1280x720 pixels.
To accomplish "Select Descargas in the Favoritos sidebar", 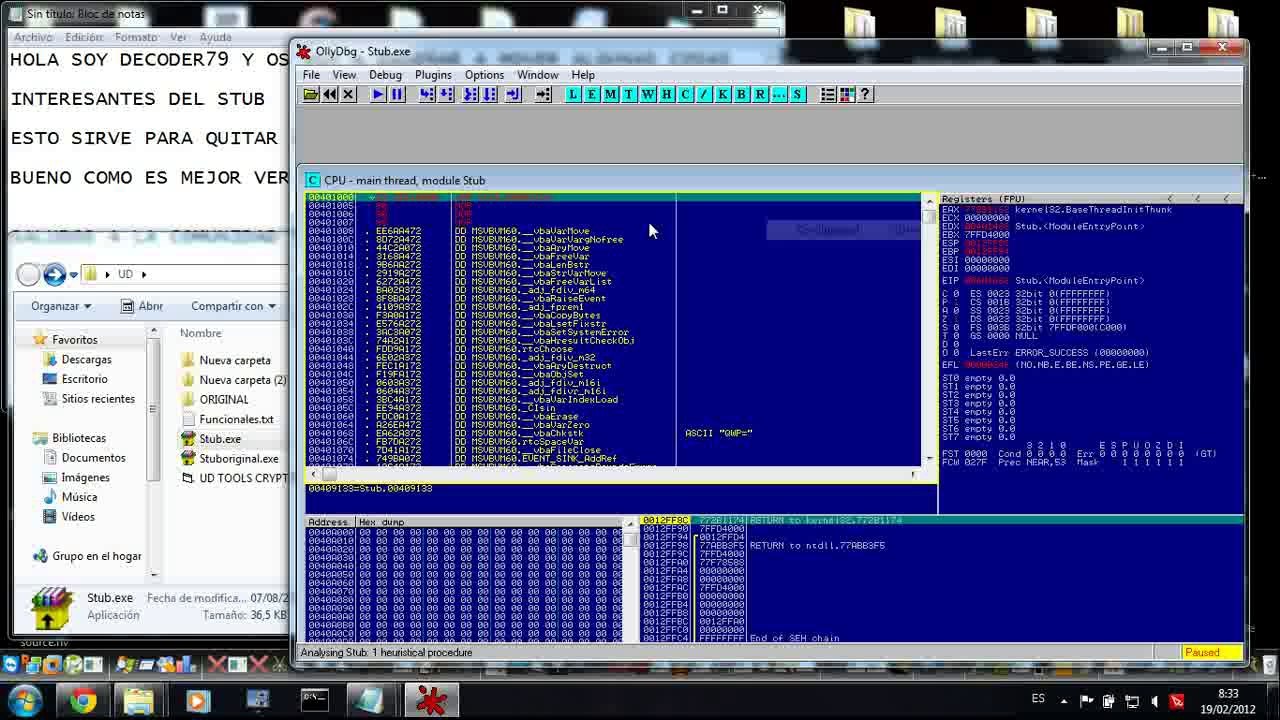I will [x=86, y=359].
